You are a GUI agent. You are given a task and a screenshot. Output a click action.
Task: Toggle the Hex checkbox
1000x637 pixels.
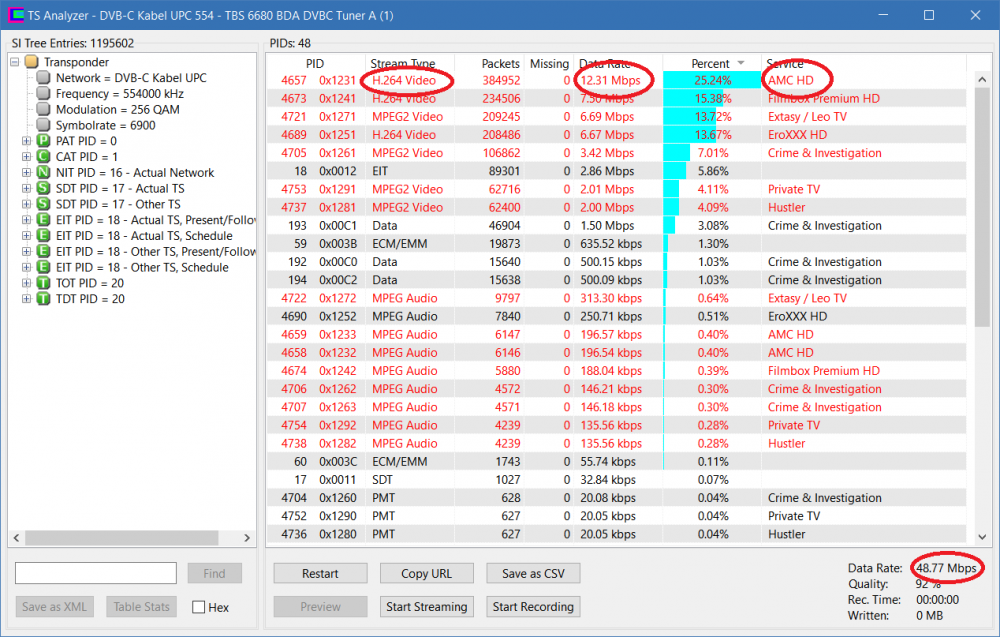(198, 607)
